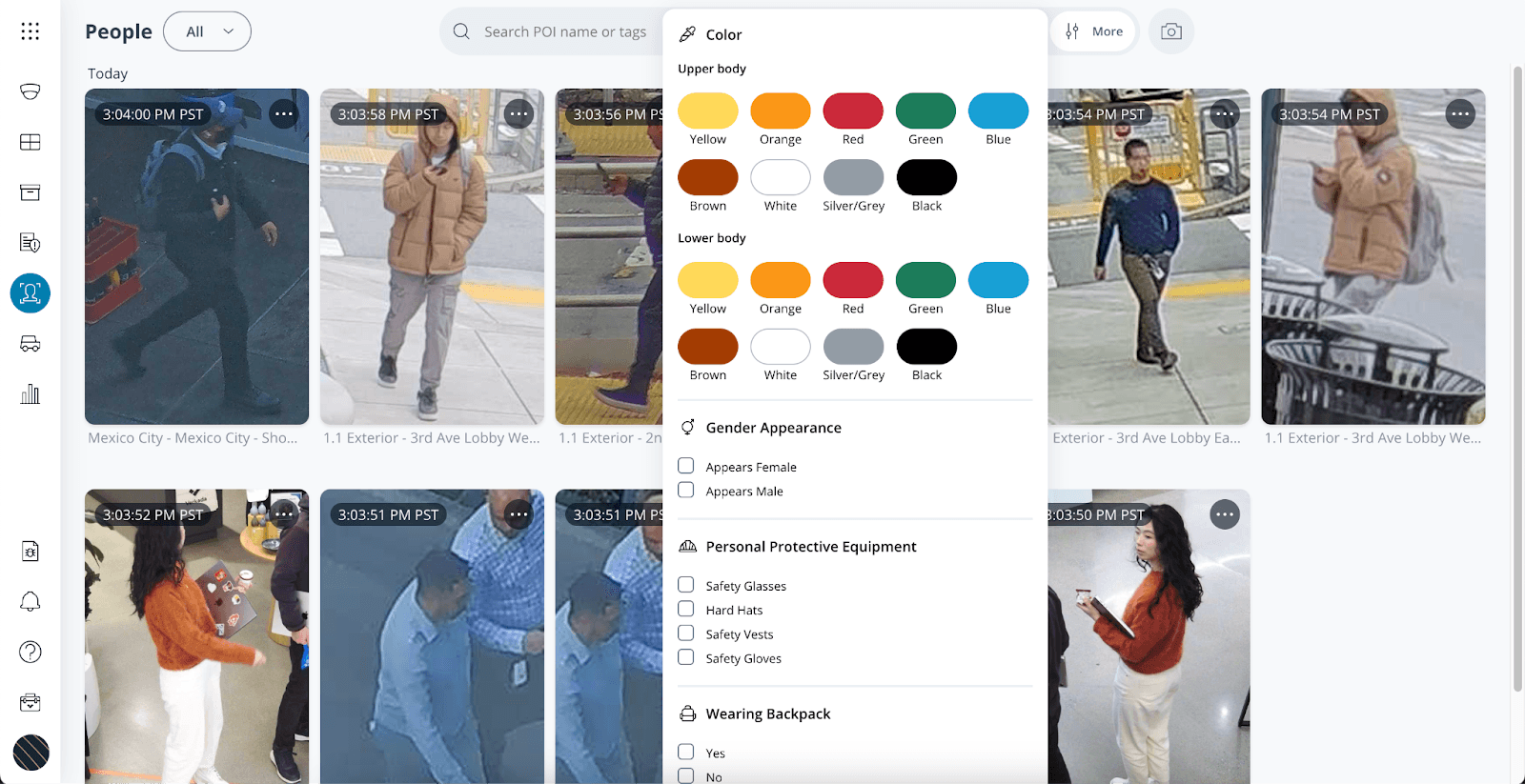Open the vehicles page in sidebar
Screen dimensions: 1525x784
(x=30, y=344)
